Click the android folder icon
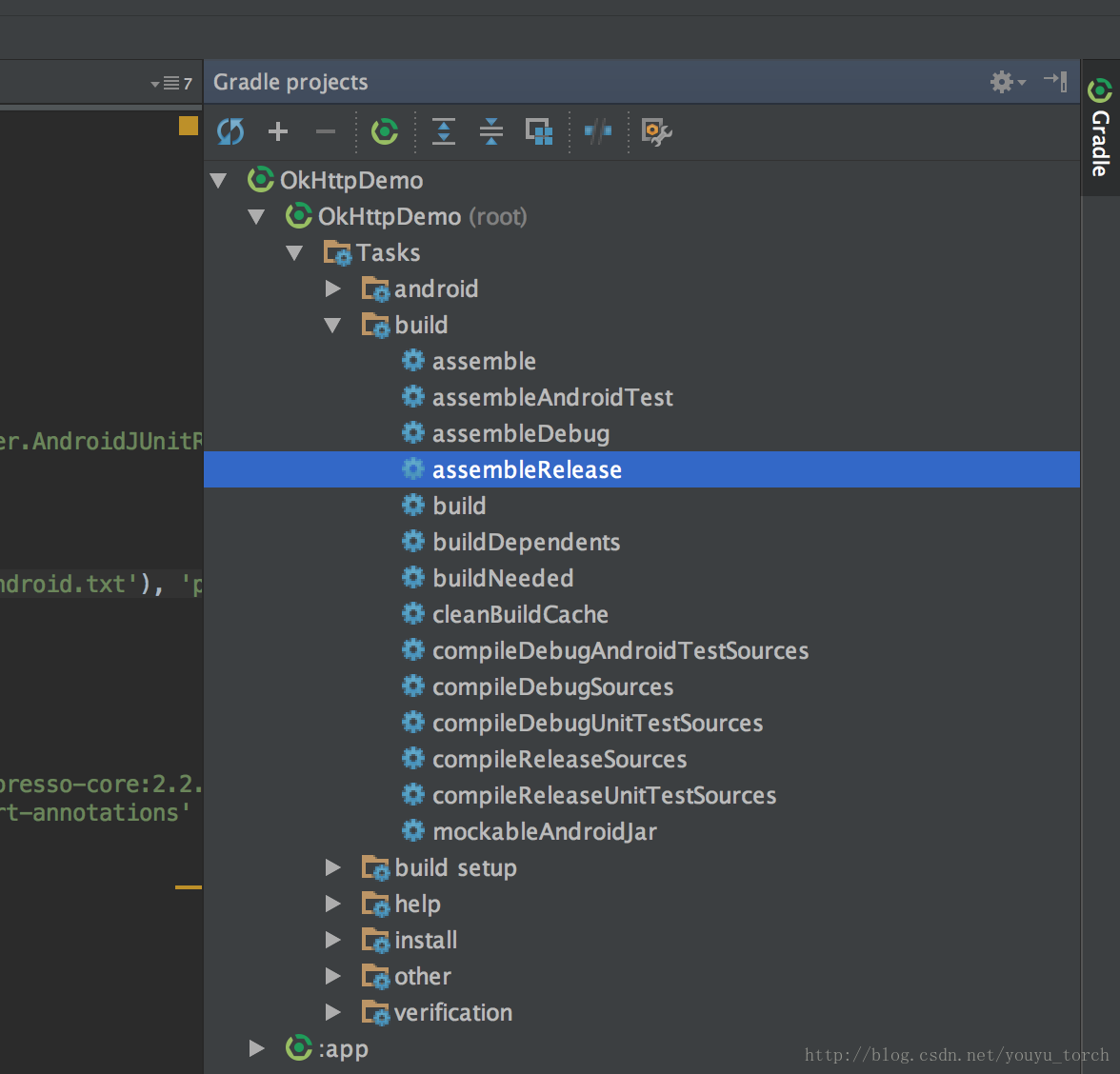The height and width of the screenshot is (1074, 1120). (x=375, y=289)
